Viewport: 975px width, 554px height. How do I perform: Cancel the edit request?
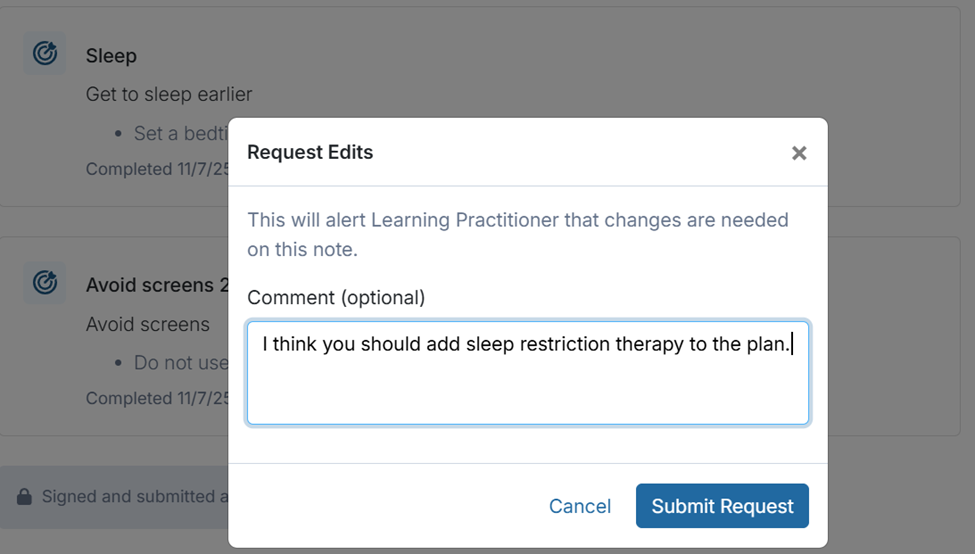tap(579, 506)
